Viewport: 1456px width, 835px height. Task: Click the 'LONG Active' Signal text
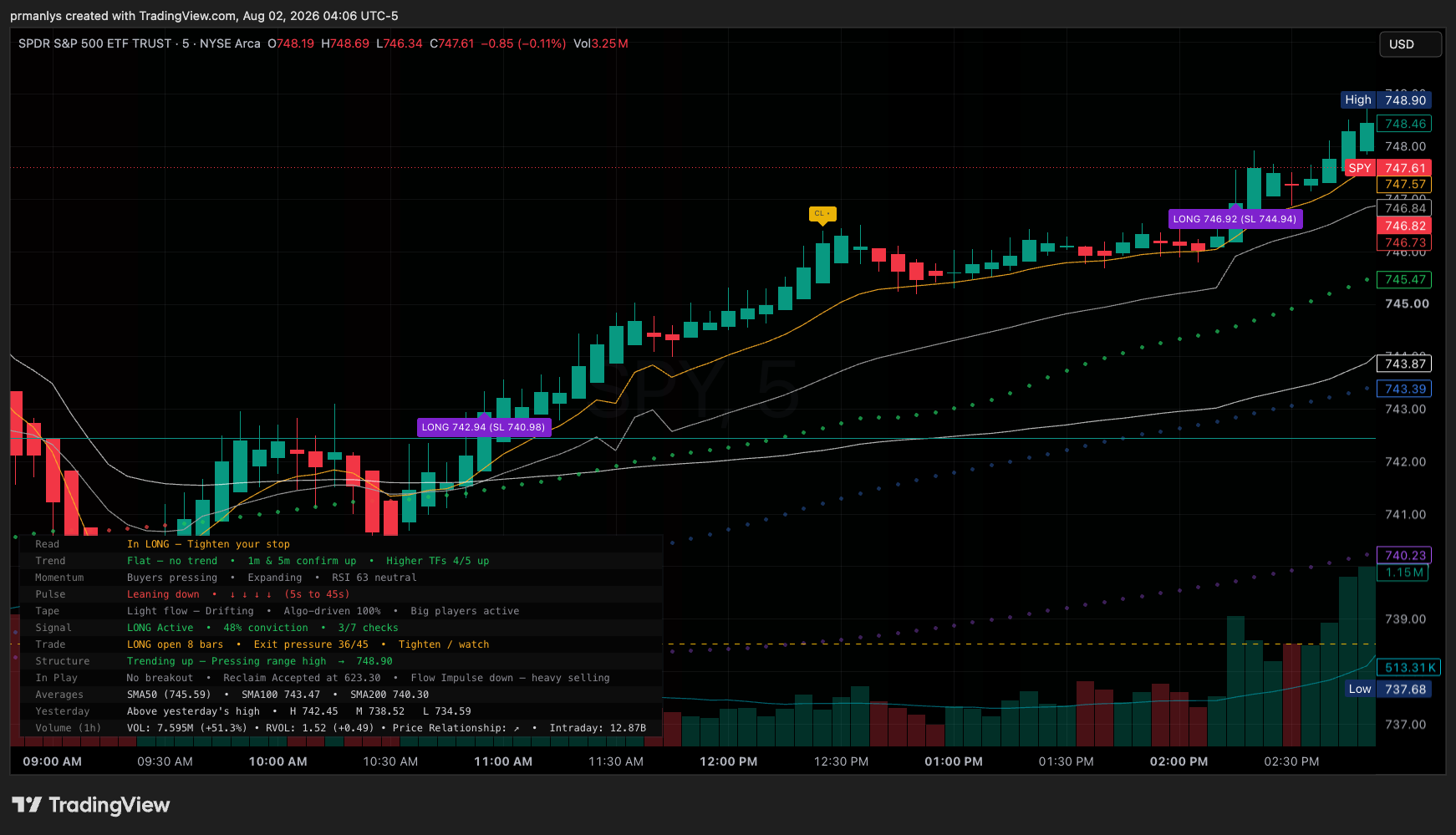pyautogui.click(x=160, y=628)
